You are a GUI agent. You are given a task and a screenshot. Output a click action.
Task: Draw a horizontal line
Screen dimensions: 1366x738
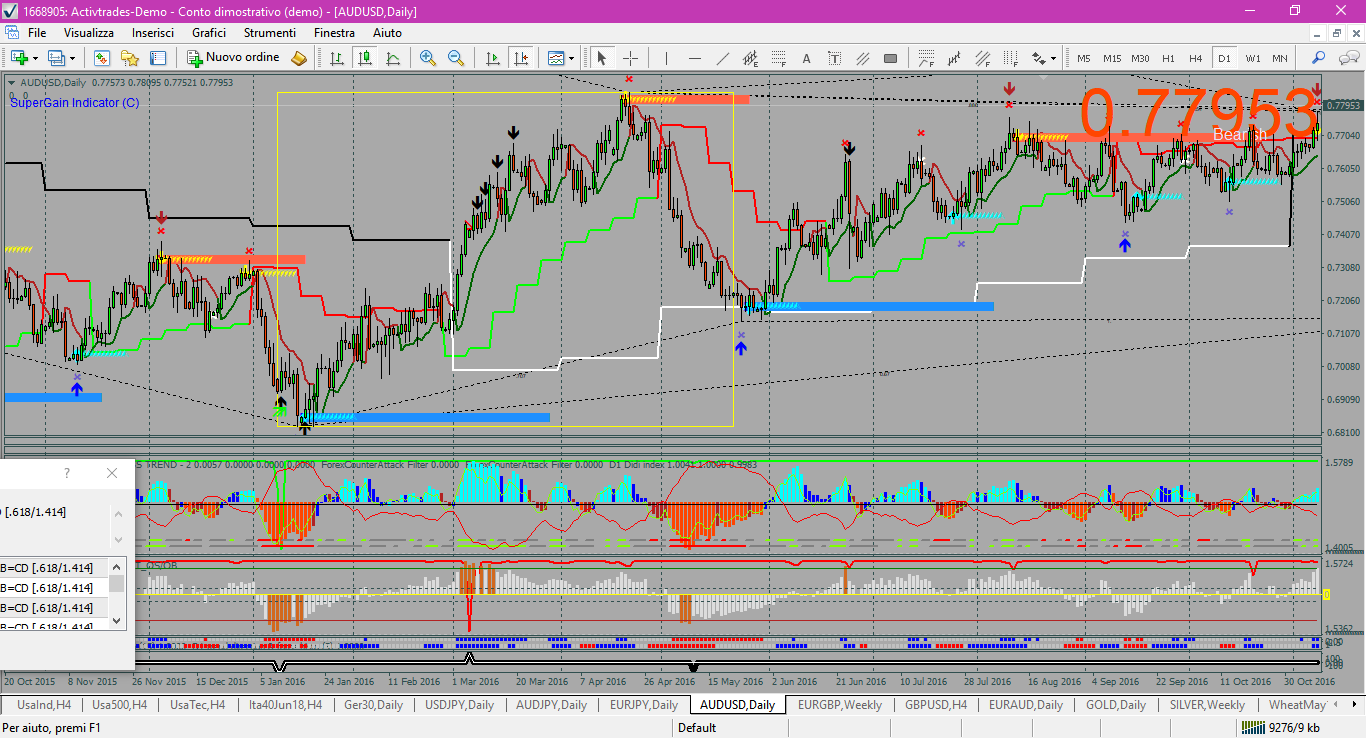[694, 58]
